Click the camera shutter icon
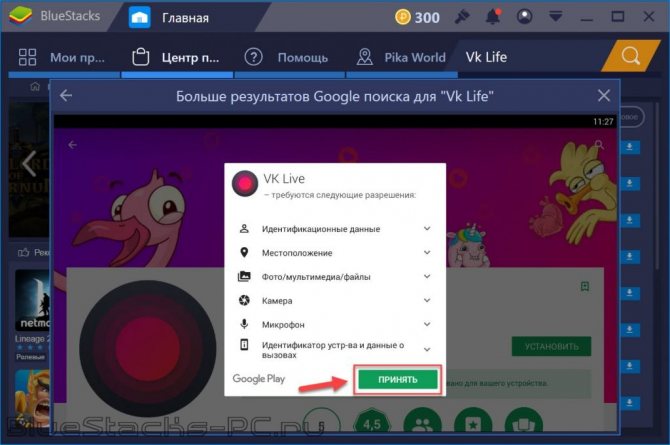 pyautogui.click(x=244, y=301)
